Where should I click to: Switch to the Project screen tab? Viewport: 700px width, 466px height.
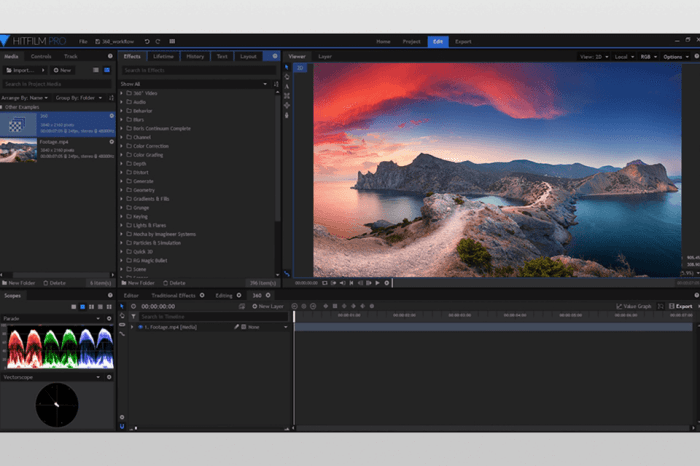click(x=411, y=42)
